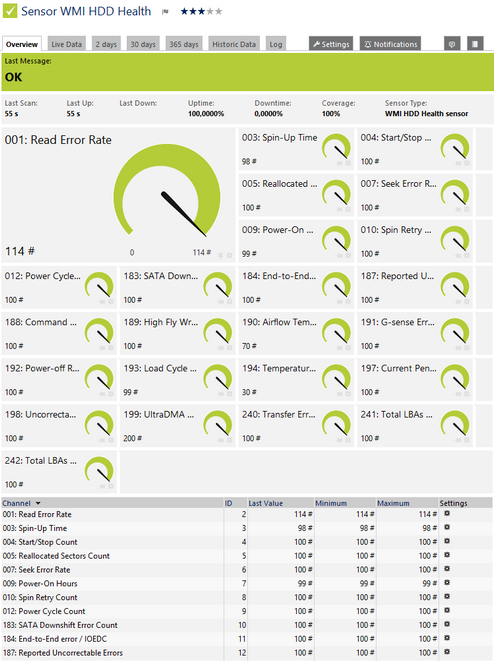Click the 198: Uncorrecta... gauge tile
This screenshot has width=494, height=661.
(59, 426)
